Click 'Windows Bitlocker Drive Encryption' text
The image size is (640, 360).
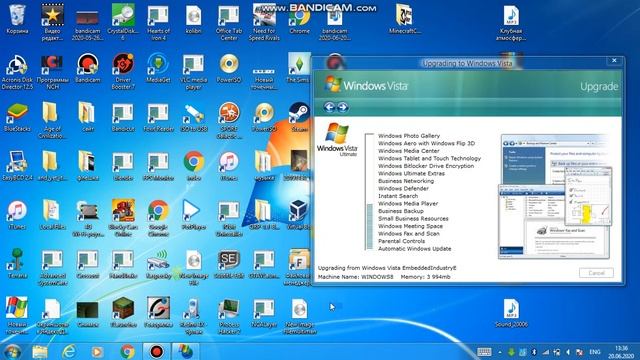click(426, 166)
